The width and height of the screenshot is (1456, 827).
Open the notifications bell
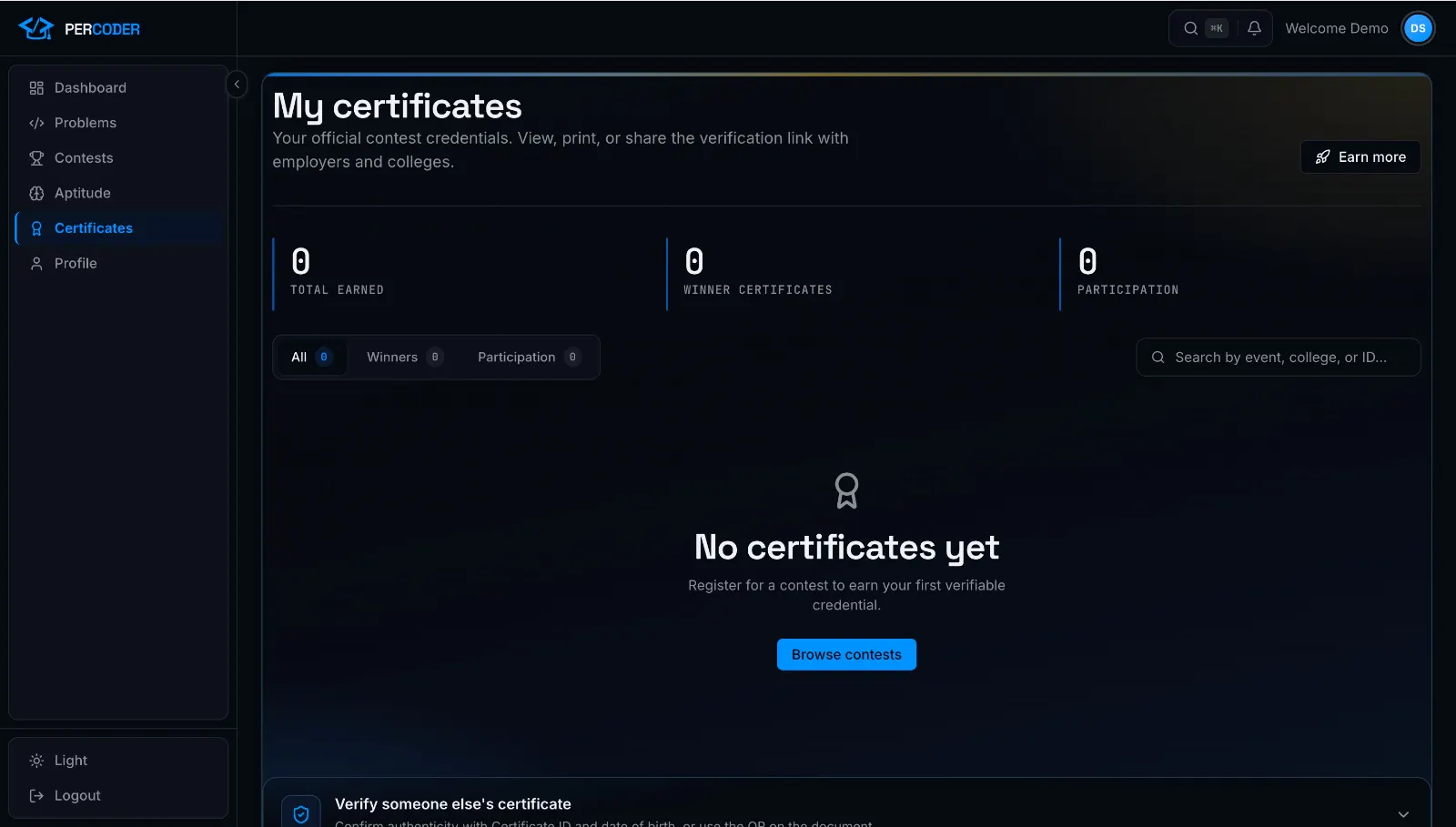[1254, 28]
